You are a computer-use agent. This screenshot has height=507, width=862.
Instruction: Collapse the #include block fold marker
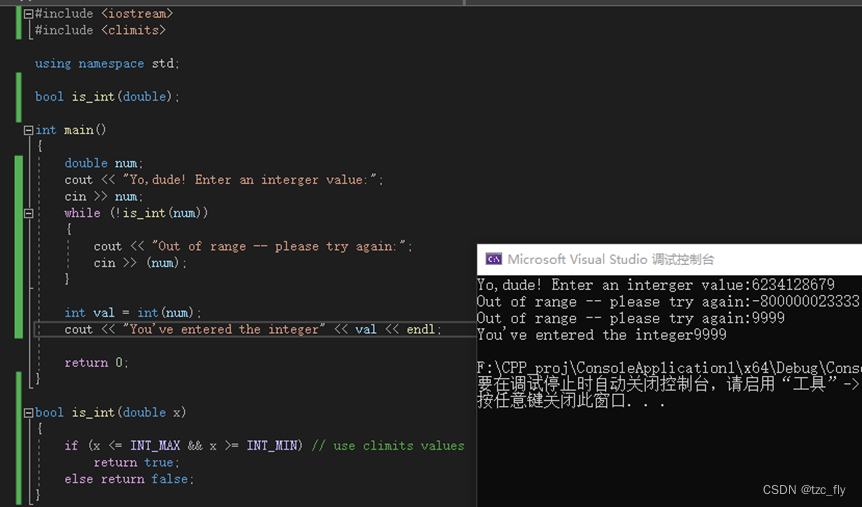pos(29,14)
